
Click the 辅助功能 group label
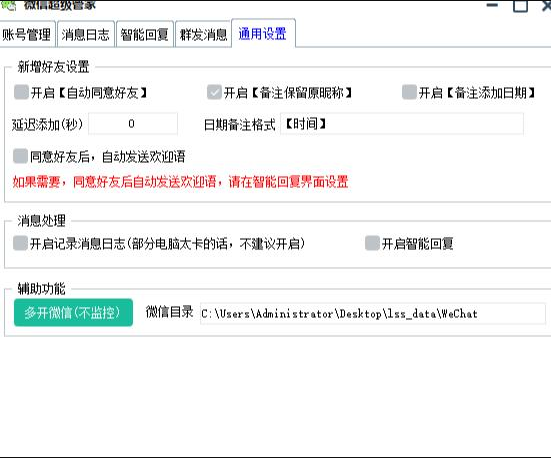(x=41, y=289)
